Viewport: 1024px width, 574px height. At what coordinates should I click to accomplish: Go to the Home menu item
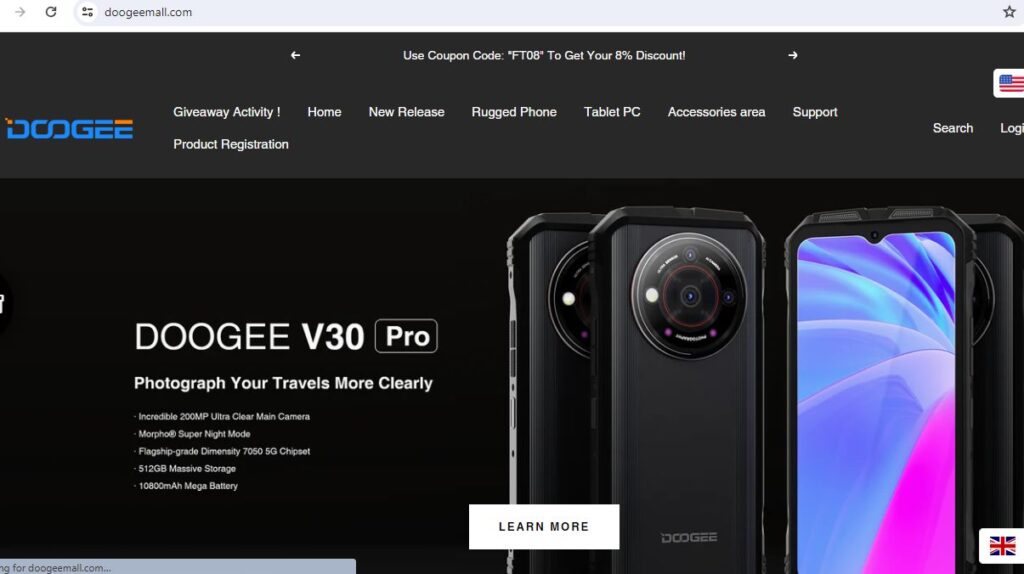pyautogui.click(x=324, y=112)
